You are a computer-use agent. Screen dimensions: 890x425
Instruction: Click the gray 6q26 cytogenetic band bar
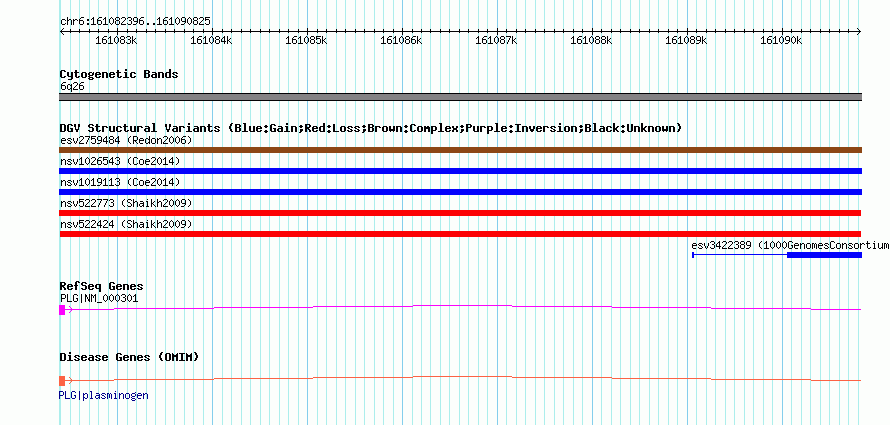pos(460,97)
